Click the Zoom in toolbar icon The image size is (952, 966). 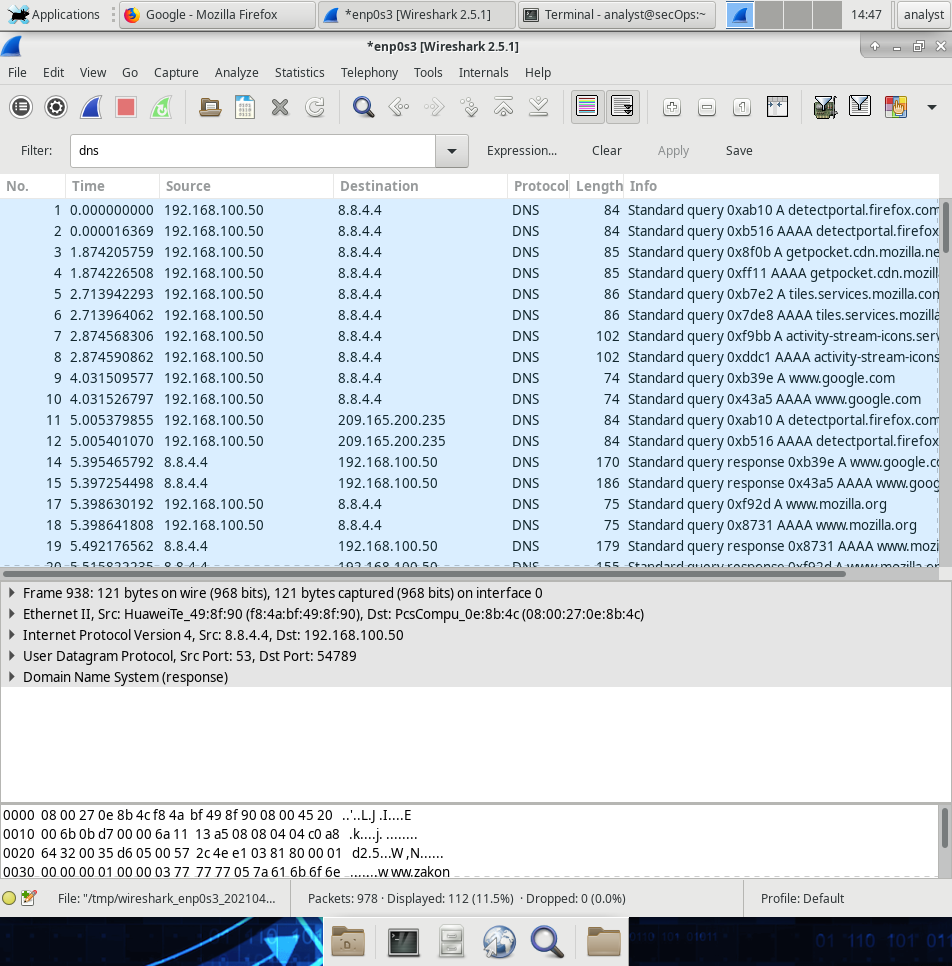coord(672,107)
